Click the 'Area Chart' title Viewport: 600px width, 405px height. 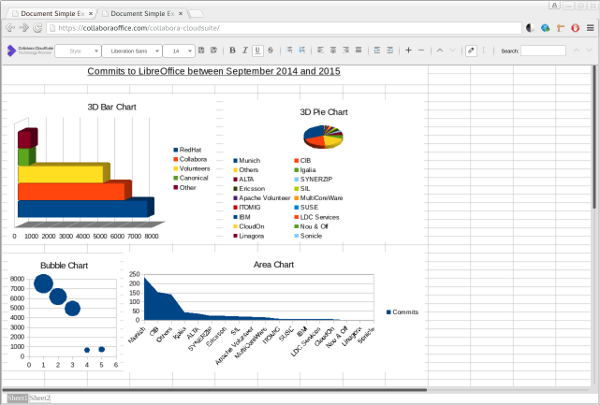274,265
